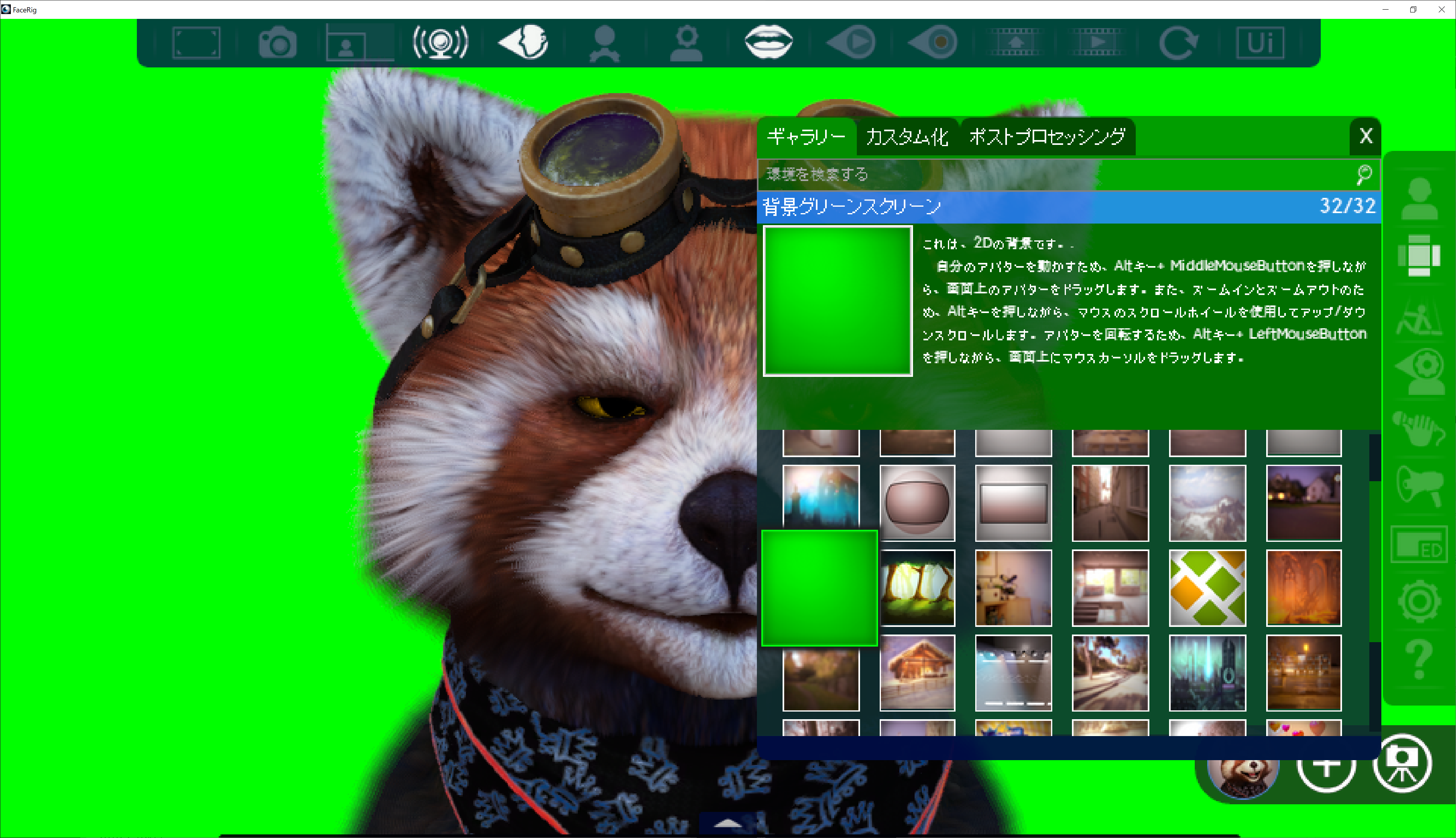
Task: Close the environment gallery panel with X
Action: [1366, 136]
